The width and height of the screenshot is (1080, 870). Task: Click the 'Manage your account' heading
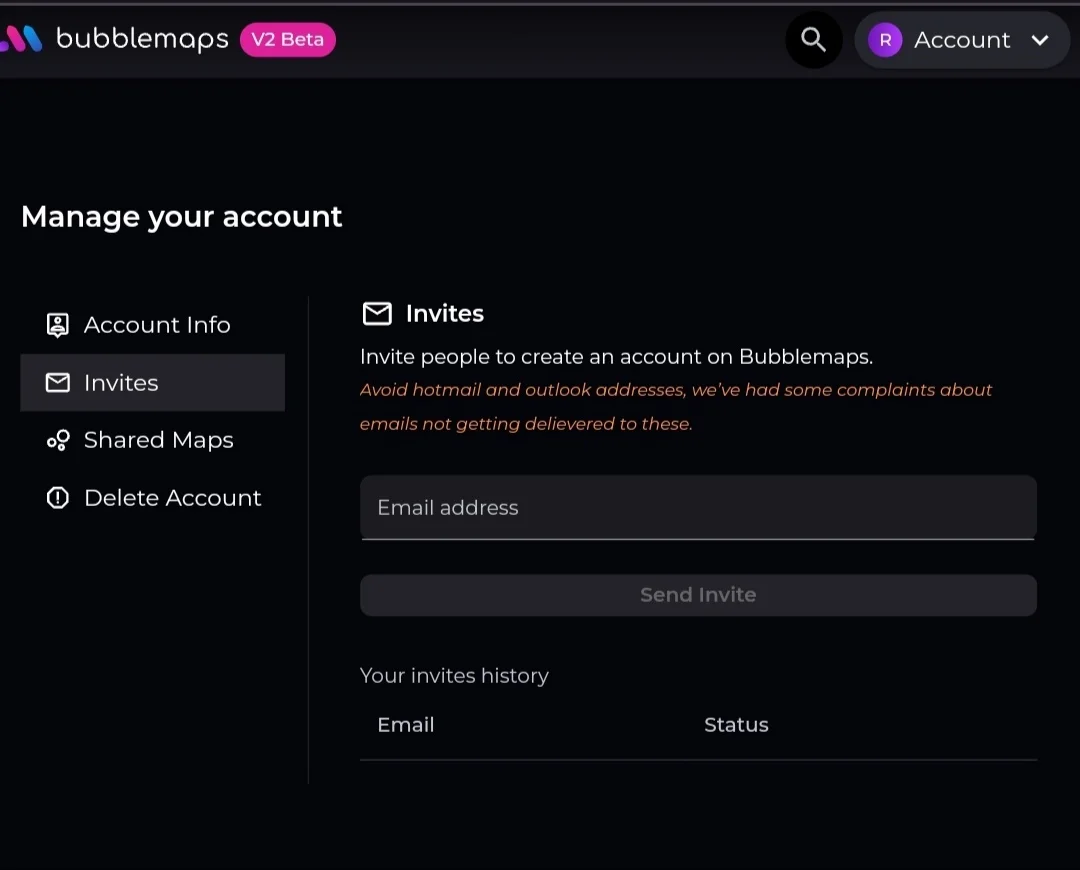182,217
